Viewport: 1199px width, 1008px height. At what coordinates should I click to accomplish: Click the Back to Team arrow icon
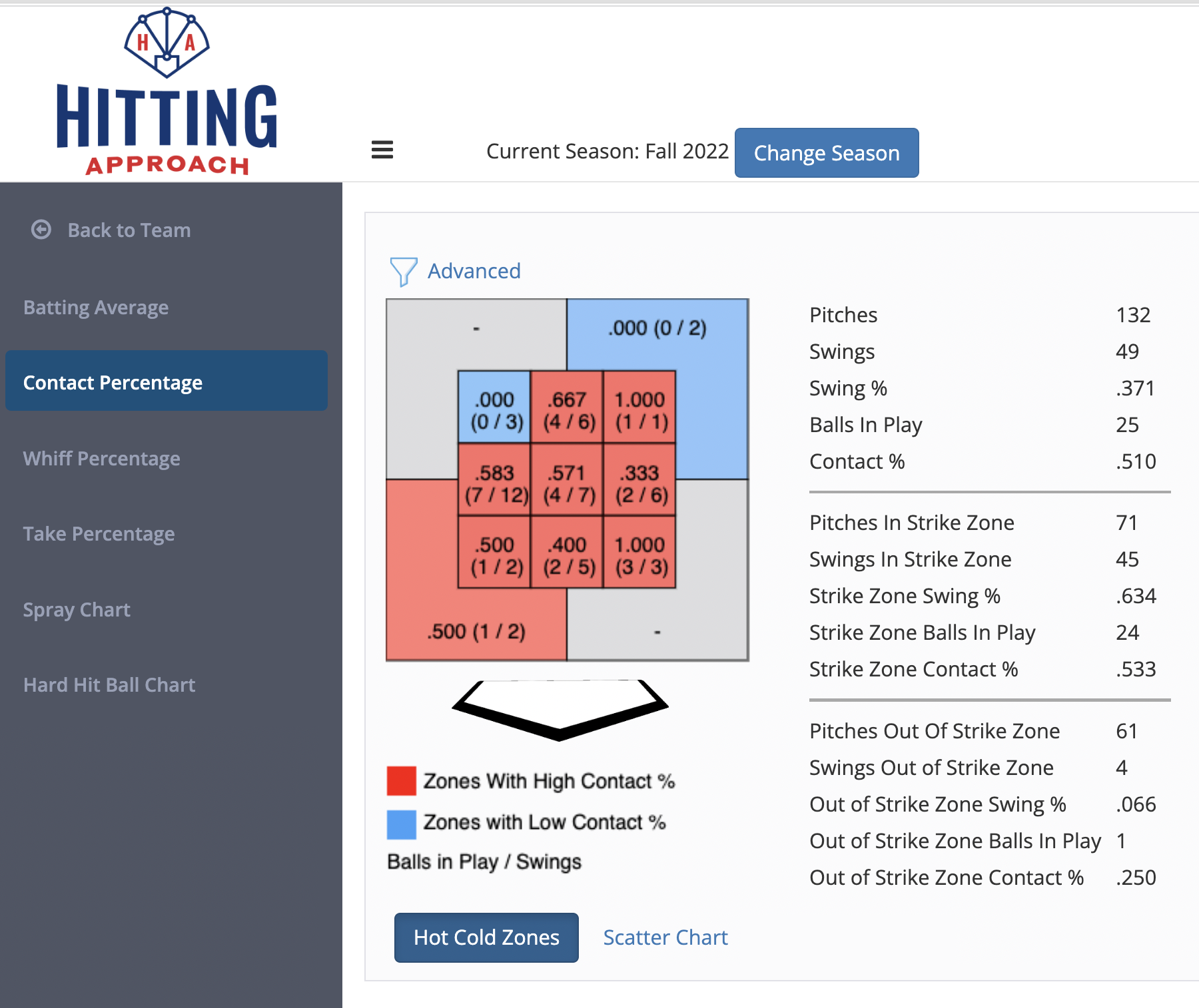tap(41, 230)
